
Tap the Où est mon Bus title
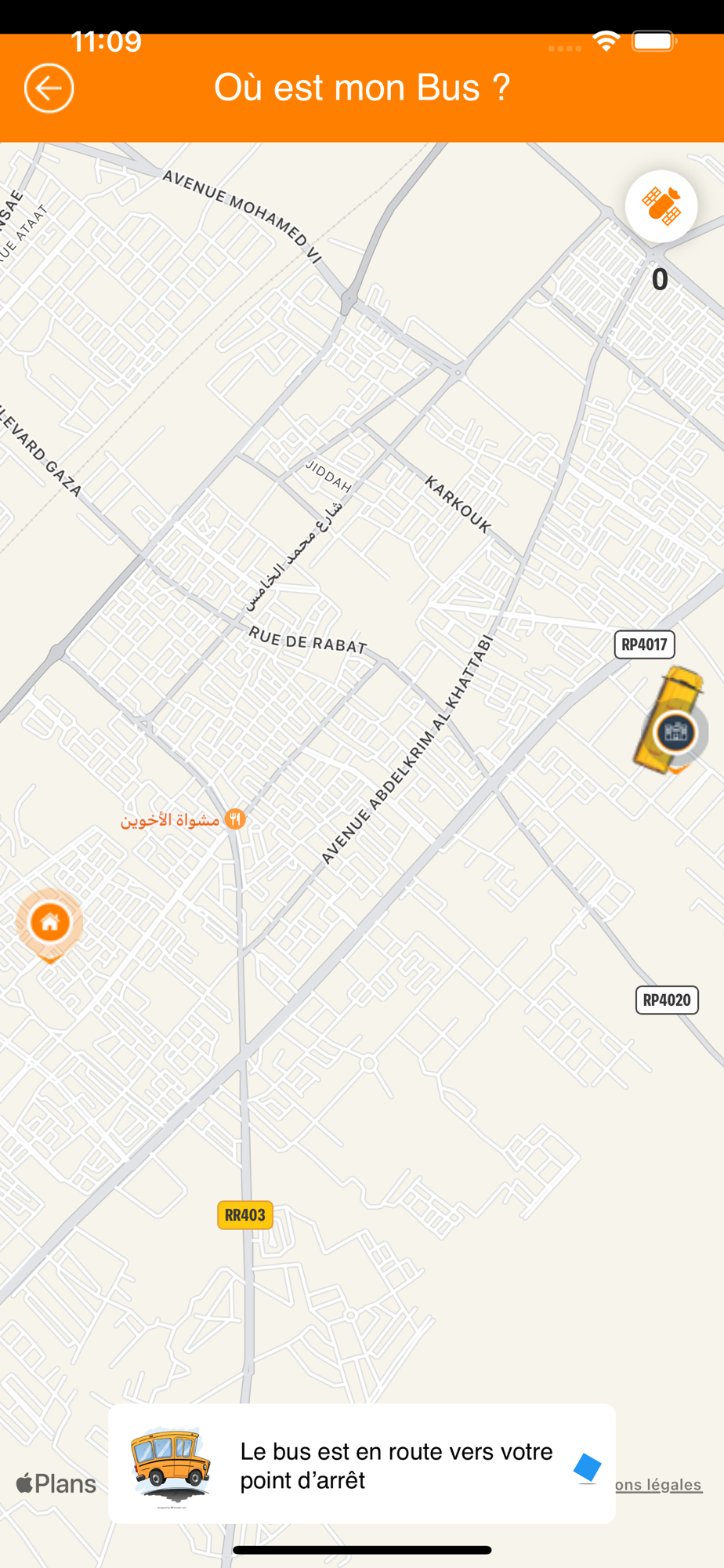point(362,87)
